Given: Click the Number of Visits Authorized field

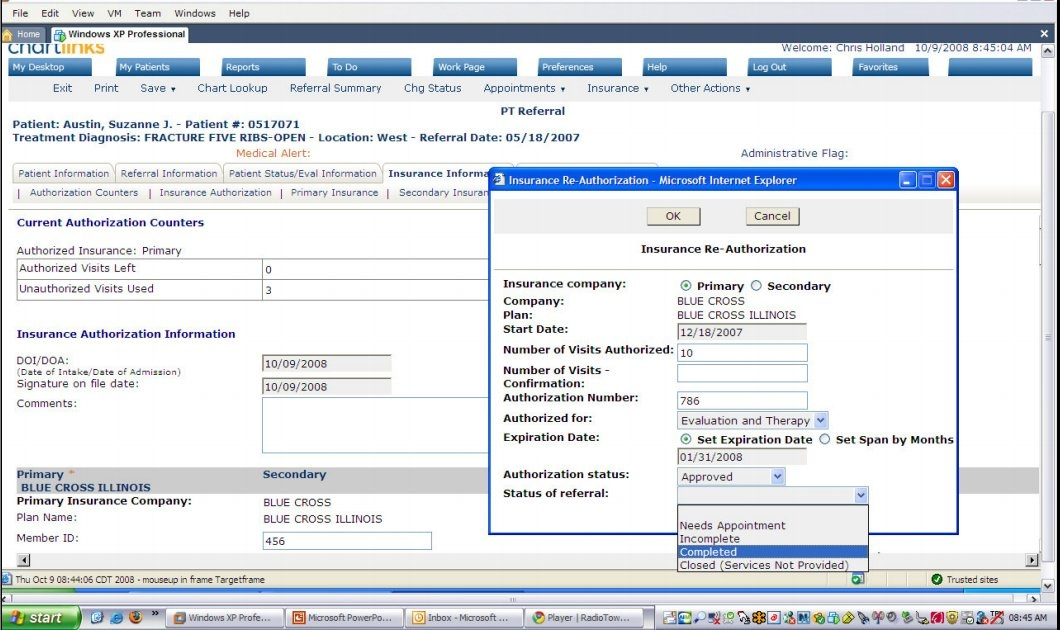Looking at the screenshot, I should click(742, 353).
